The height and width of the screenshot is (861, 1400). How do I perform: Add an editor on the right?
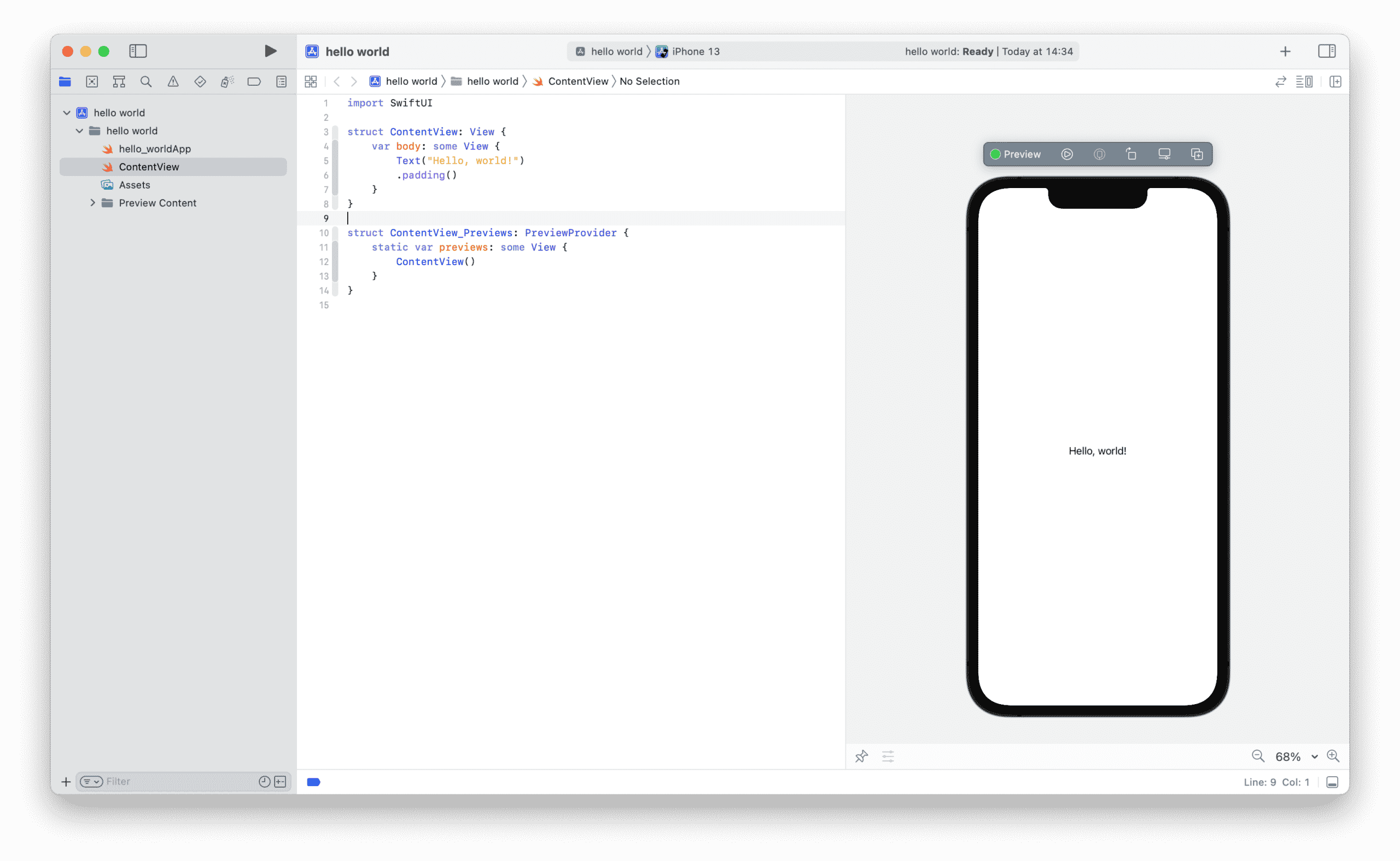(x=1335, y=81)
